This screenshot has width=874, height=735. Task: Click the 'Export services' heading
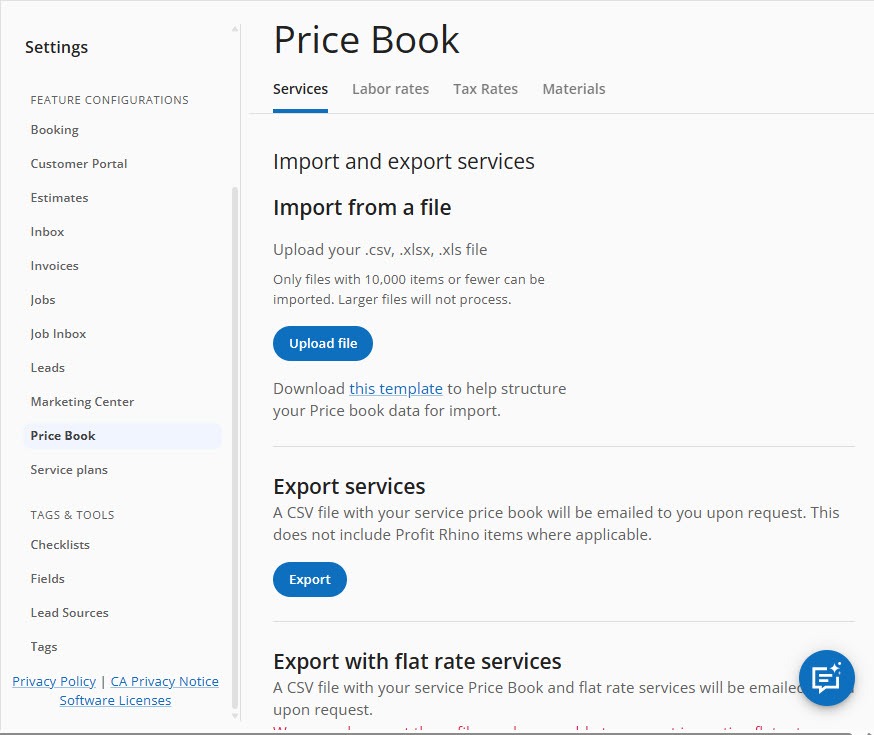click(349, 486)
